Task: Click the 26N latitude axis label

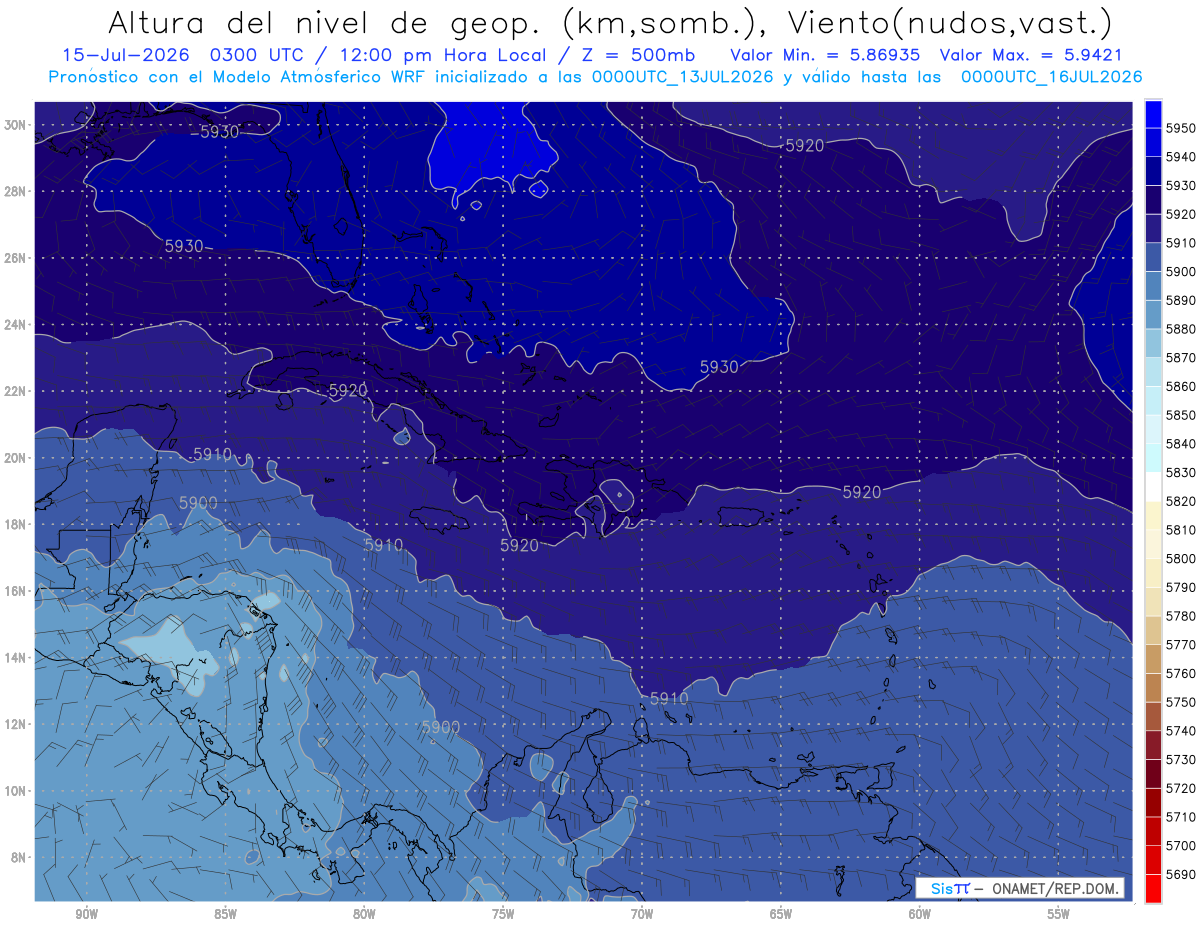Action: 15,258
